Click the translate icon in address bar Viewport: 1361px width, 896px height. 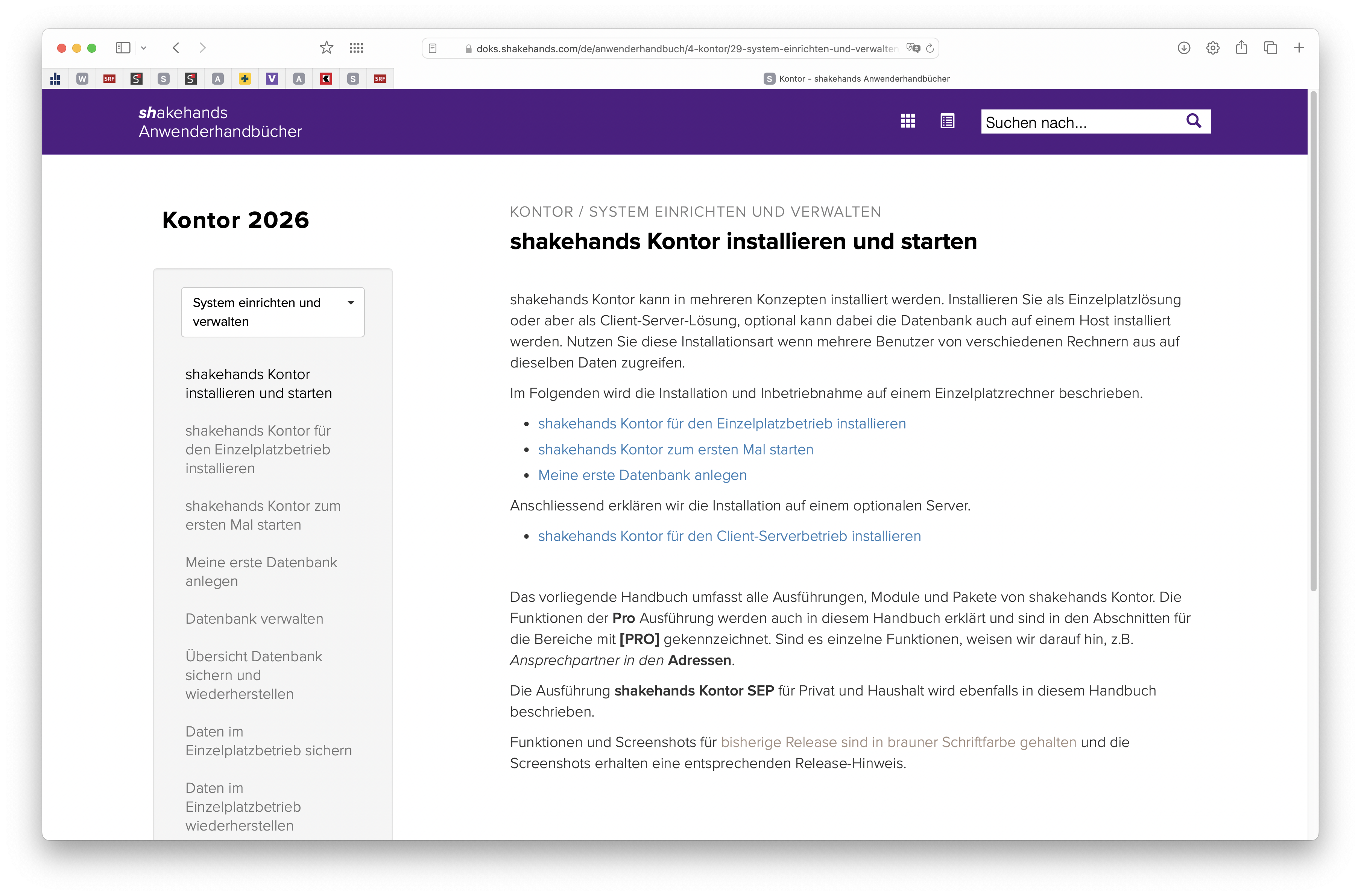tap(913, 49)
